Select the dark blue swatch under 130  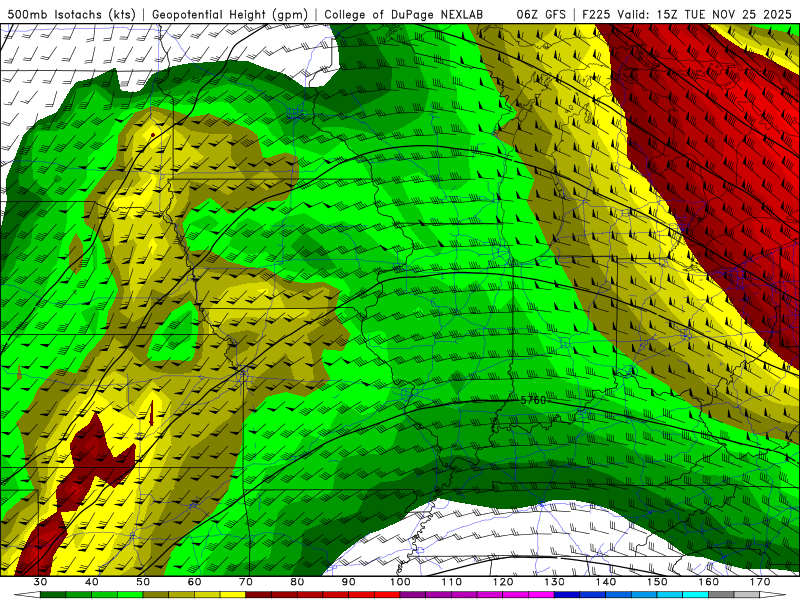(567, 595)
